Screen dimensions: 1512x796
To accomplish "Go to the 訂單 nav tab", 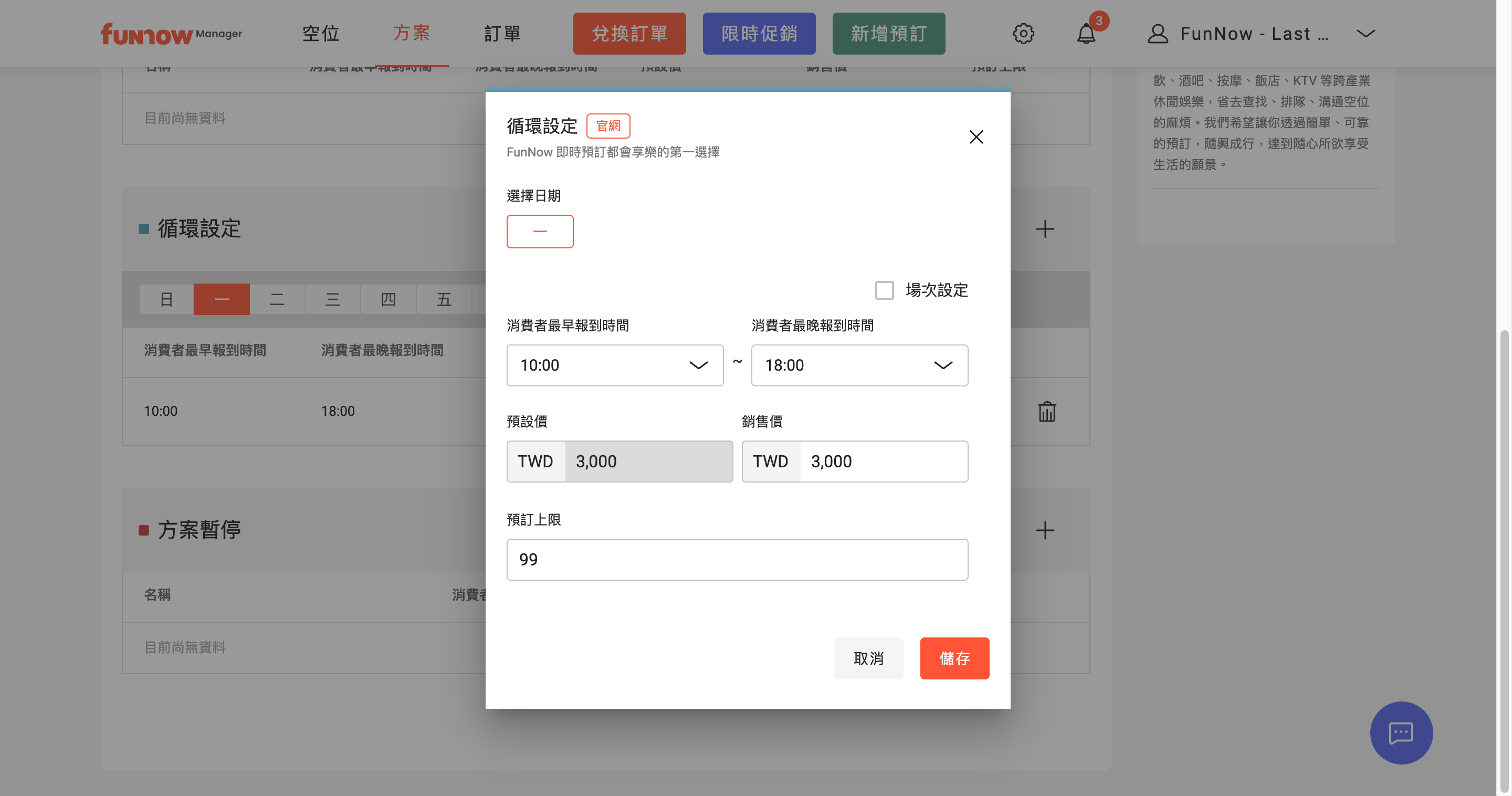I will pos(502,34).
